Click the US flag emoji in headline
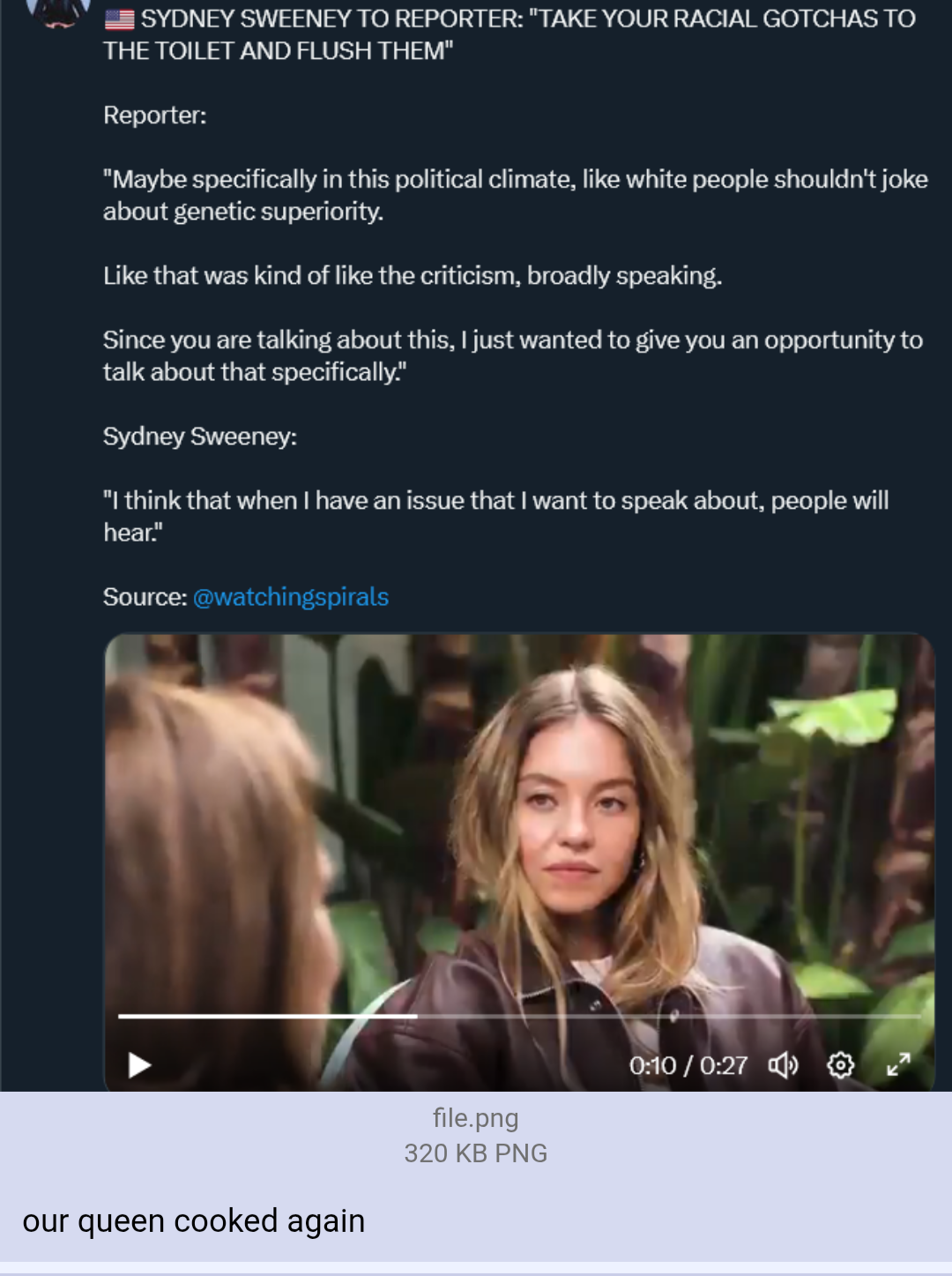The image size is (952, 1276). tap(120, 19)
